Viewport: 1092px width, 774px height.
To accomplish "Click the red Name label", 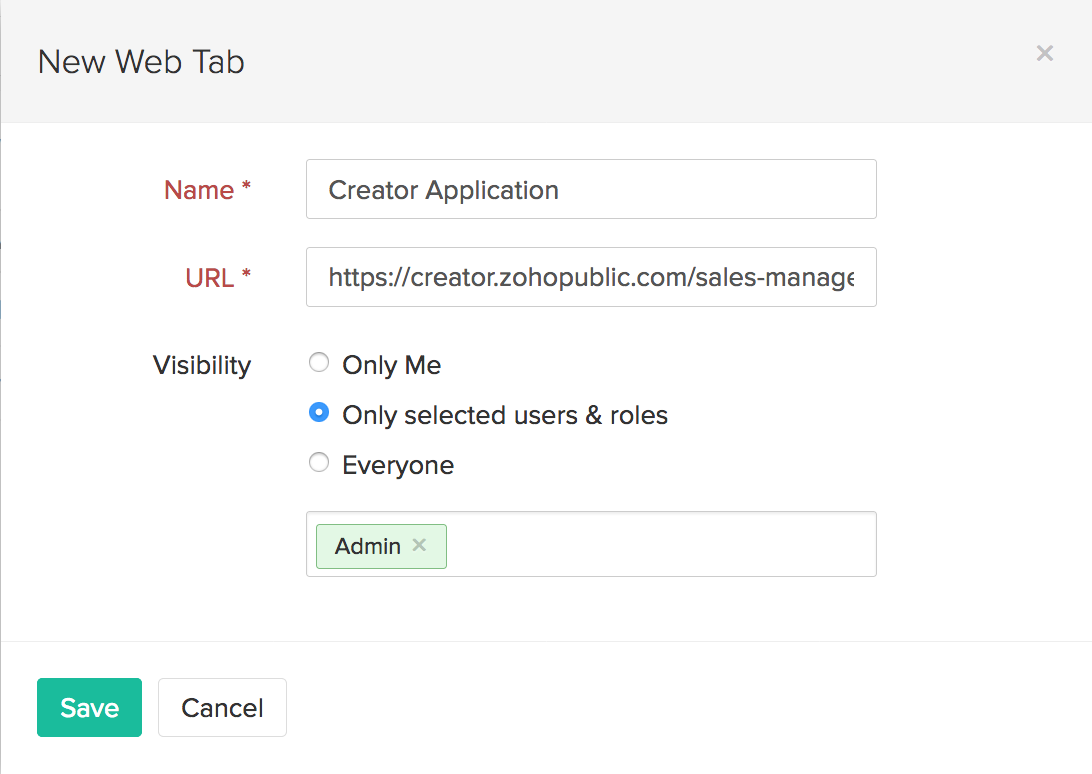I will pyautogui.click(x=198, y=190).
